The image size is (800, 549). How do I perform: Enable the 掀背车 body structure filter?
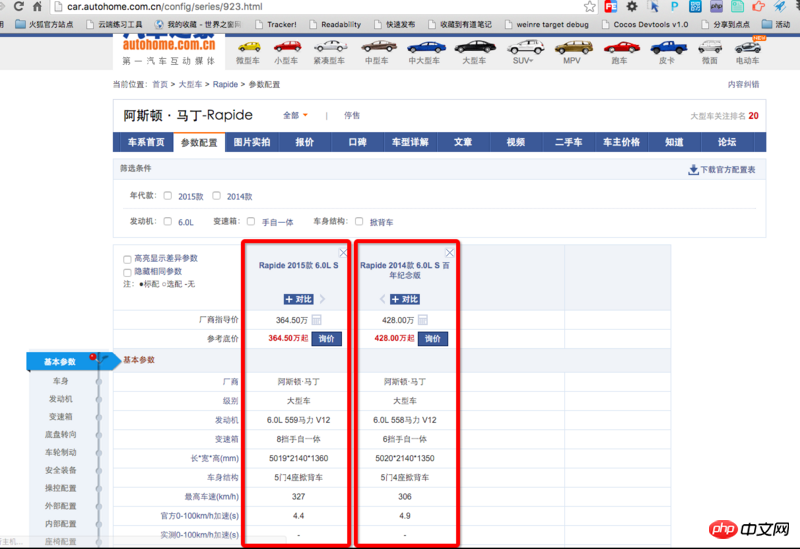coord(359,221)
